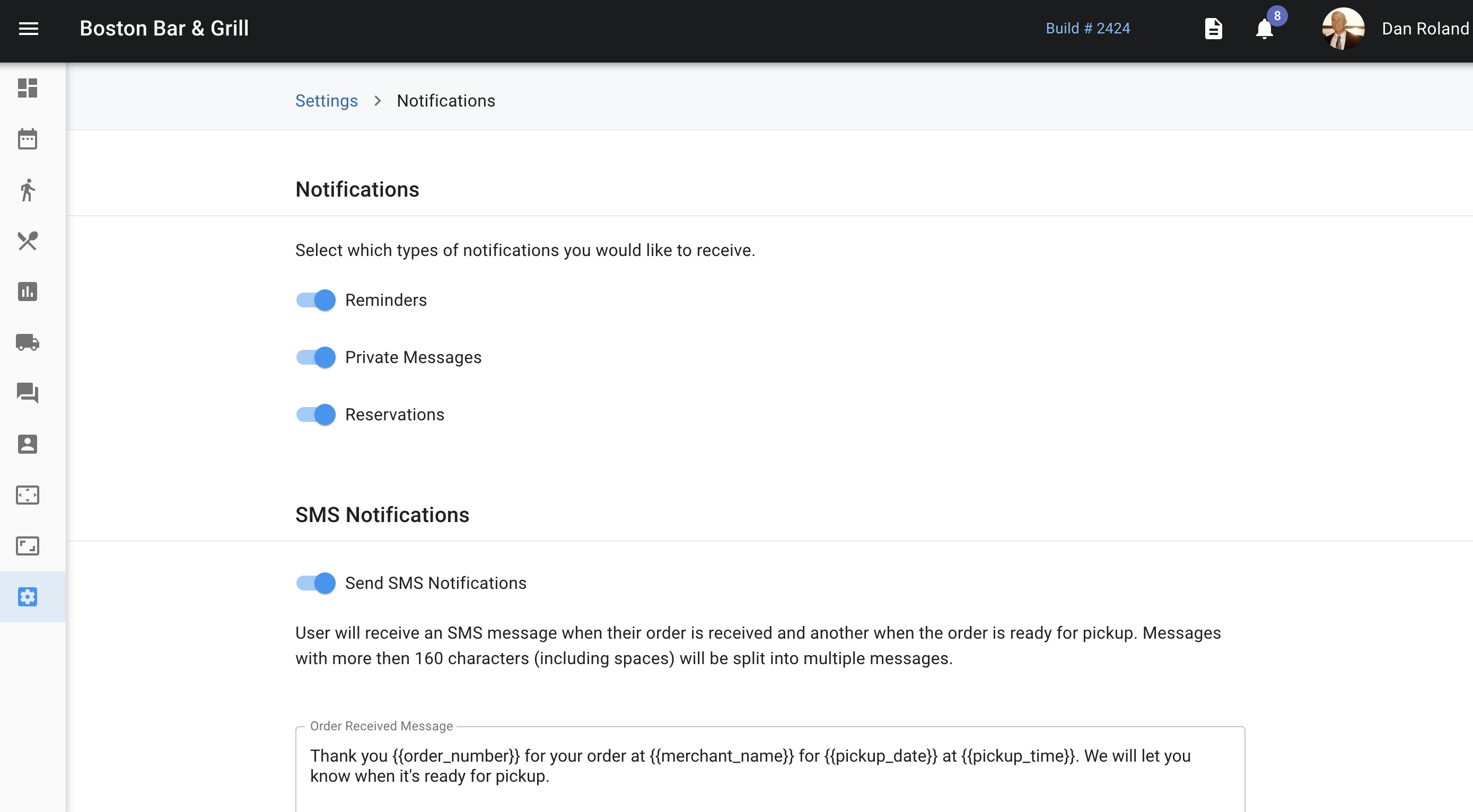Open the delivery truck sidebar icon
This screenshot has height=812, width=1473.
(28, 342)
